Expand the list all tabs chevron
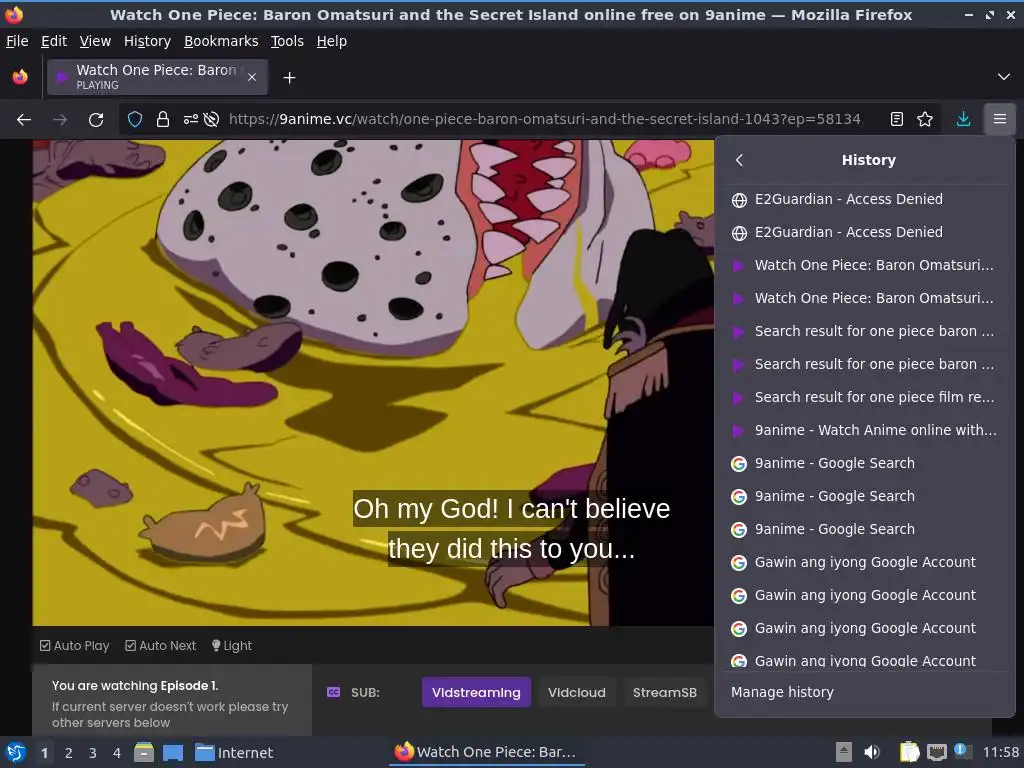Image resolution: width=1024 pixels, height=768 pixels. 1004,77
